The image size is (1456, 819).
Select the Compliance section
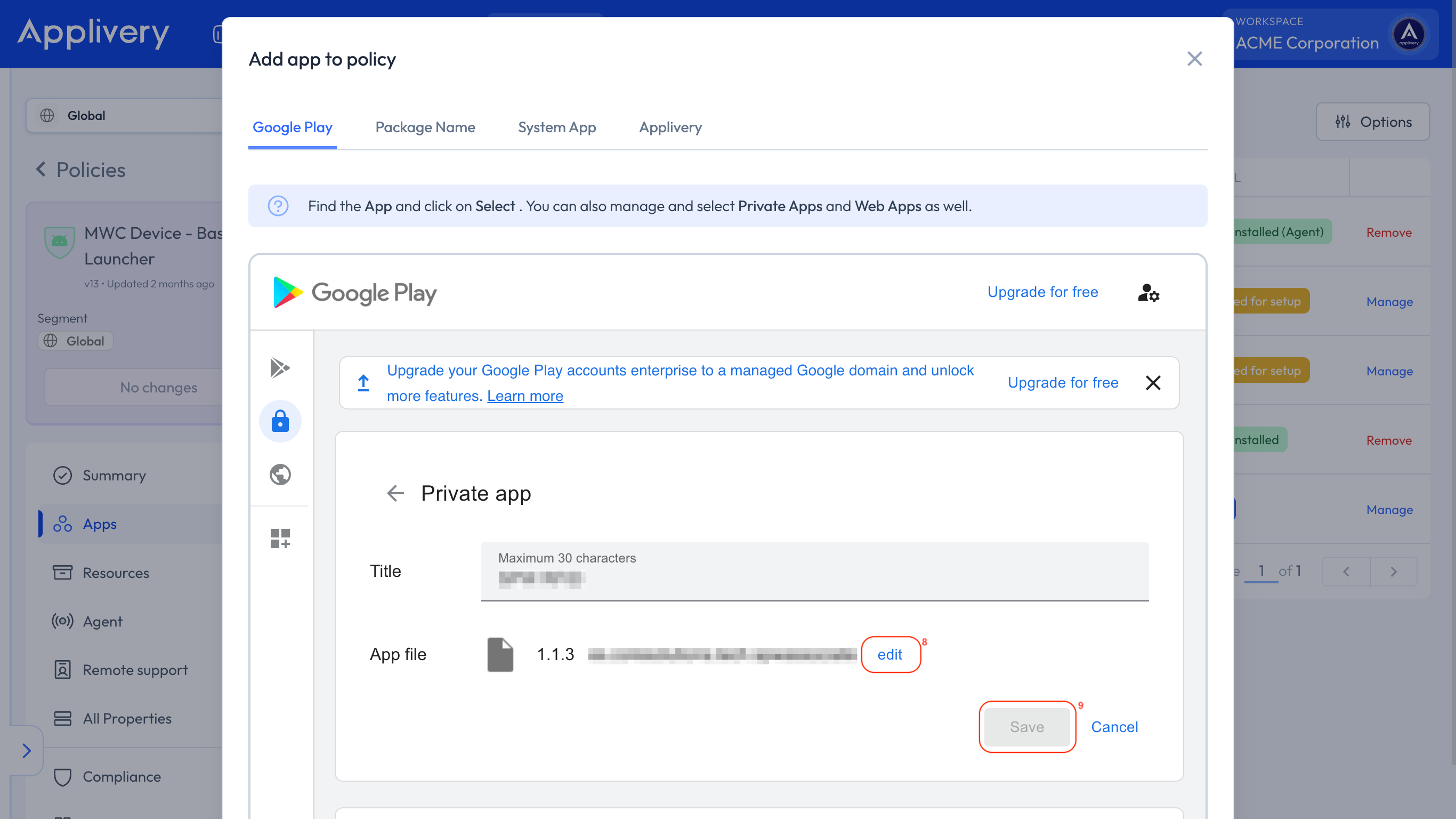coord(122,776)
